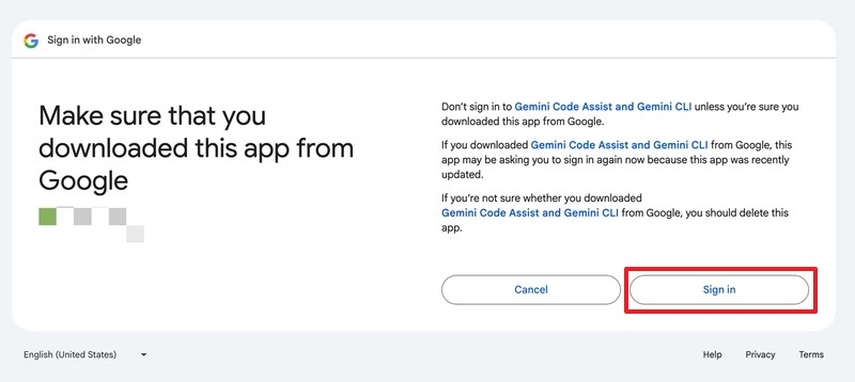Open the Privacy link in footer
Screen dimensions: 855x382
[x=760, y=355]
